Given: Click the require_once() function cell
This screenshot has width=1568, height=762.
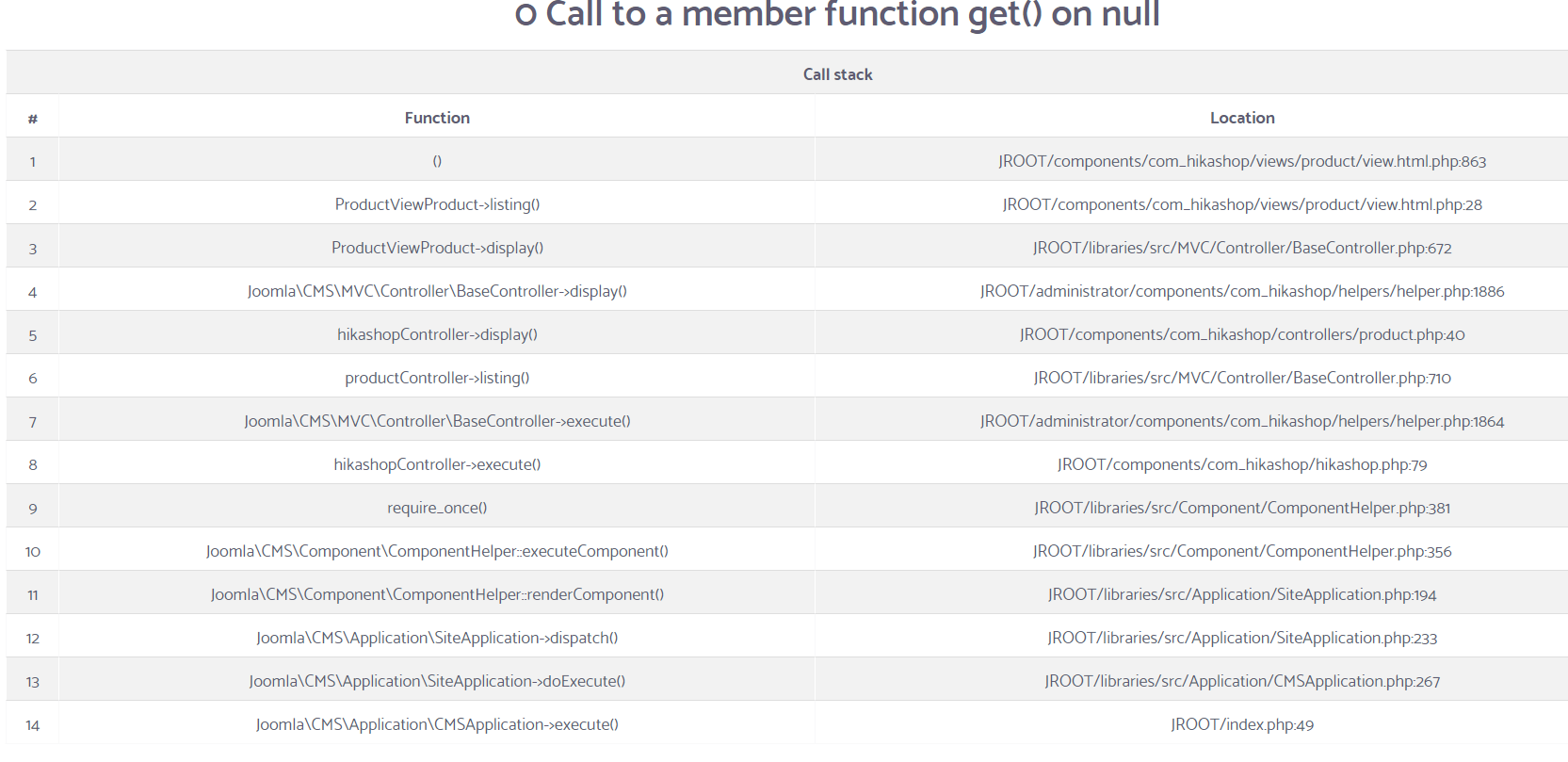Looking at the screenshot, I should 437,508.
